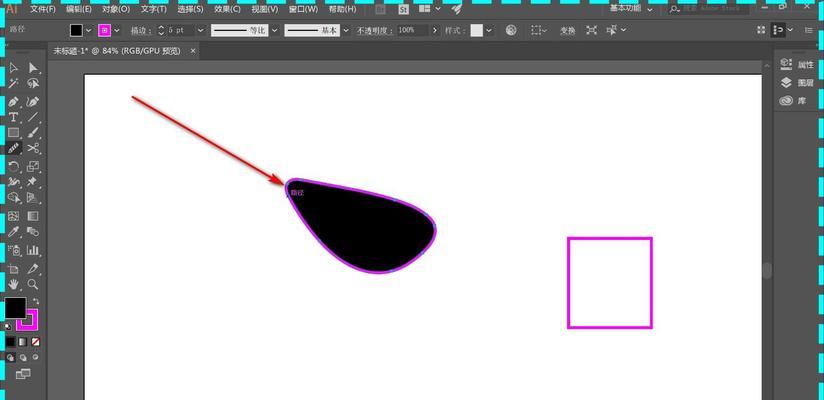824x400 pixels.
Task: Select the Symbol Sprayer tool
Action: (x=14, y=250)
